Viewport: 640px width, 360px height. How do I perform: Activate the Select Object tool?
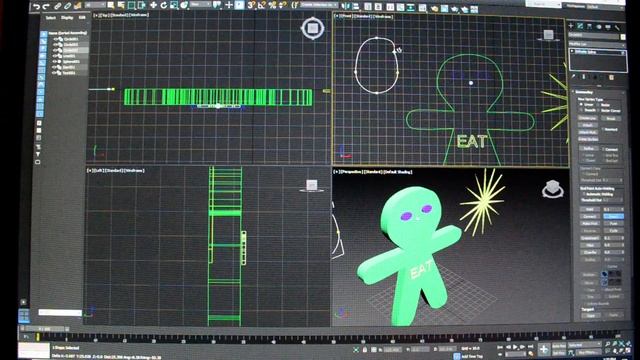click(x=111, y=5)
